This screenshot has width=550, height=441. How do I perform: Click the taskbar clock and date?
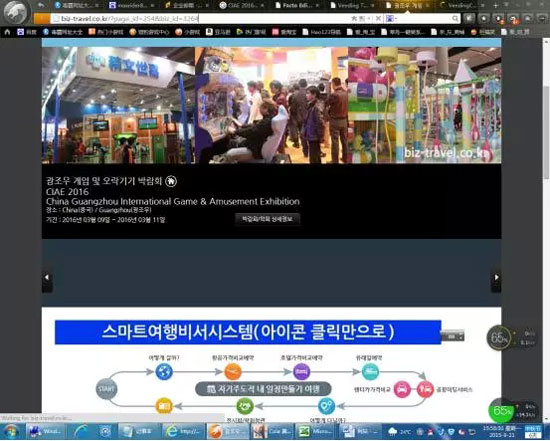pyautogui.click(x=503, y=432)
